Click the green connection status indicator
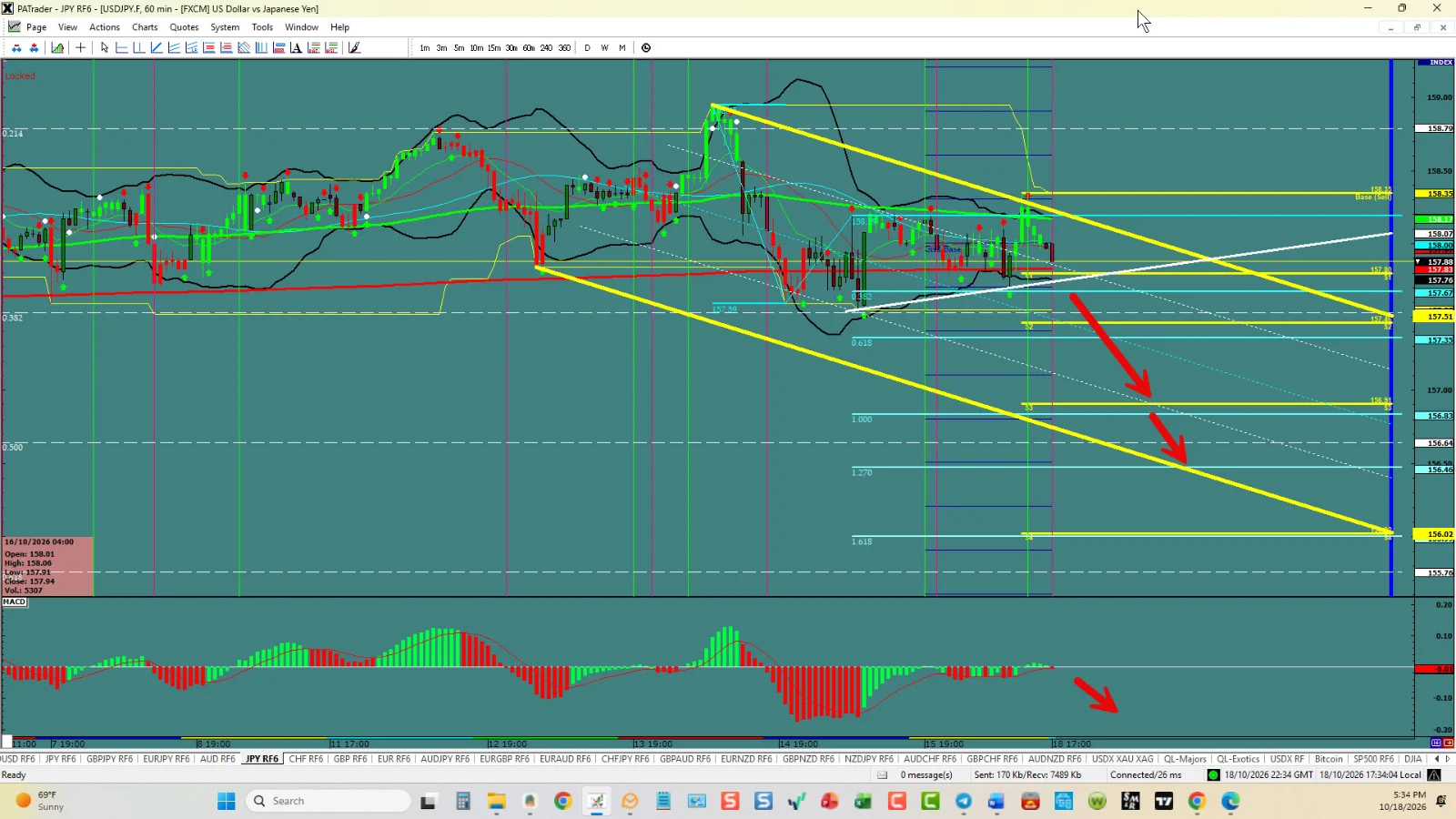Screen dimensions: 1456x819 [x=1213, y=775]
